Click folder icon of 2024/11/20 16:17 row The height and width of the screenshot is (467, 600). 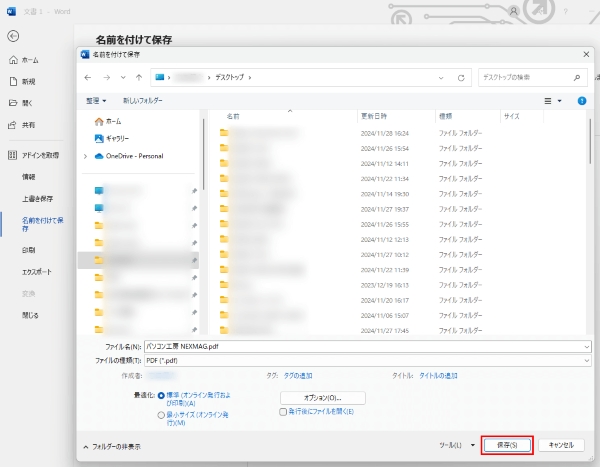click(x=224, y=300)
